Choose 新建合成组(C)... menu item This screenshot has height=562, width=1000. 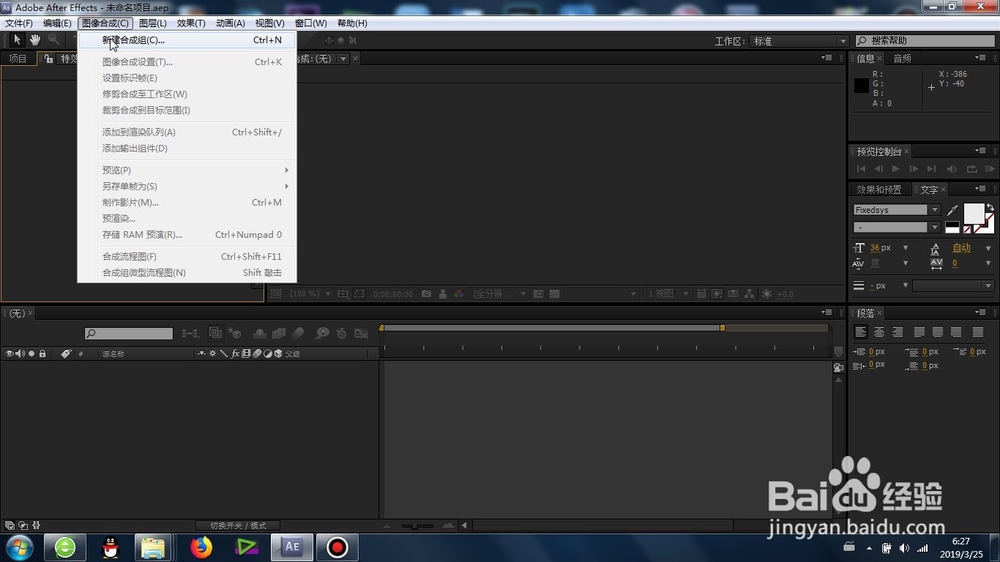[x=187, y=40]
